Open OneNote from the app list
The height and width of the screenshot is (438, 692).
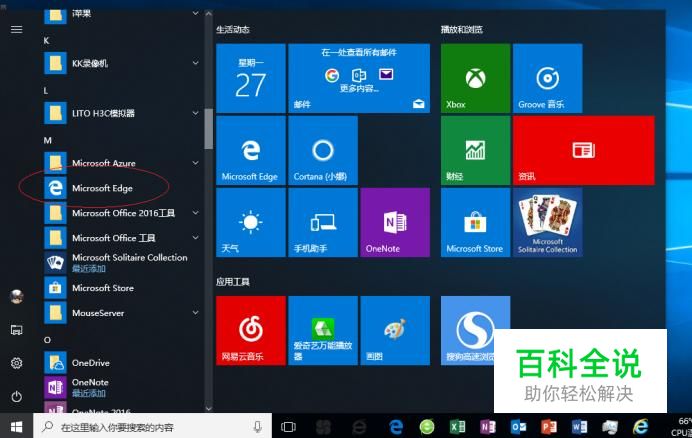(121, 388)
